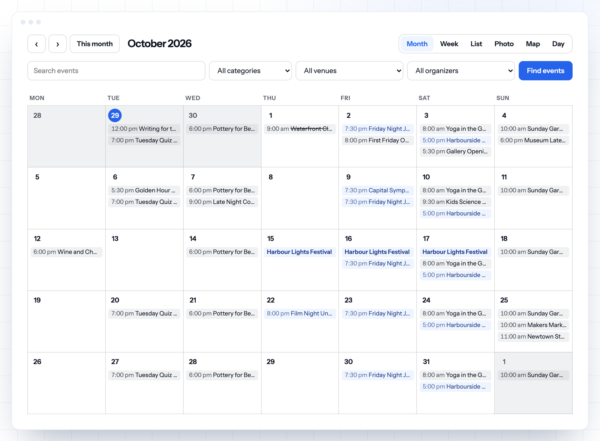This screenshot has width=600, height=441.
Task: Switch to Photo view tab
Action: (504, 44)
